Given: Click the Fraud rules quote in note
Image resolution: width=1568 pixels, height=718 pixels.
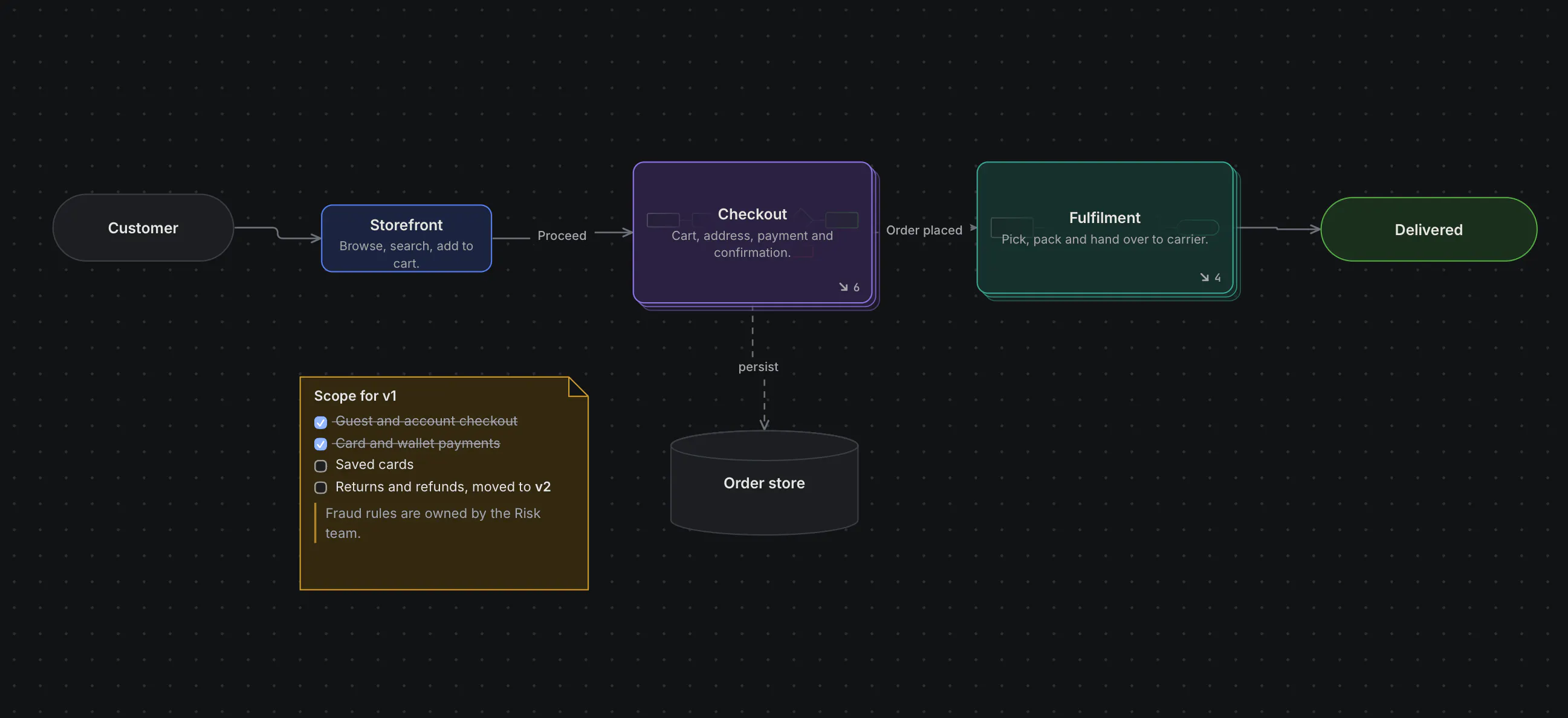Looking at the screenshot, I should tap(433, 523).
